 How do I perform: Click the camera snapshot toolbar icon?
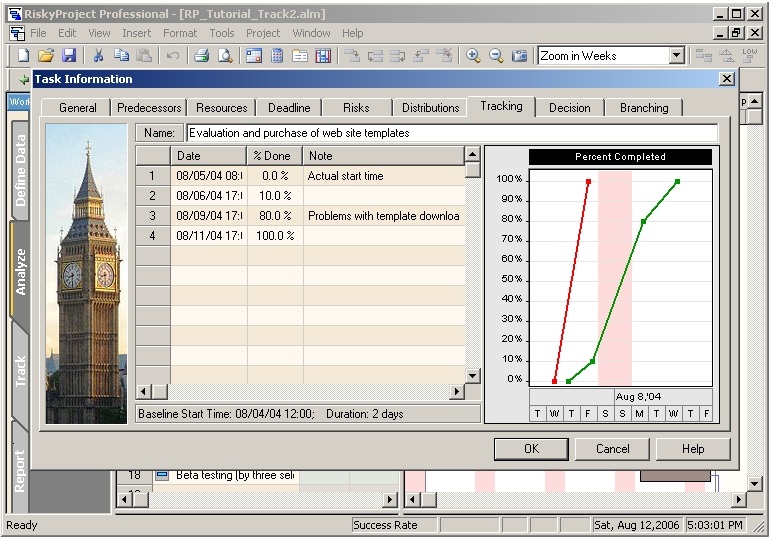(x=520, y=55)
